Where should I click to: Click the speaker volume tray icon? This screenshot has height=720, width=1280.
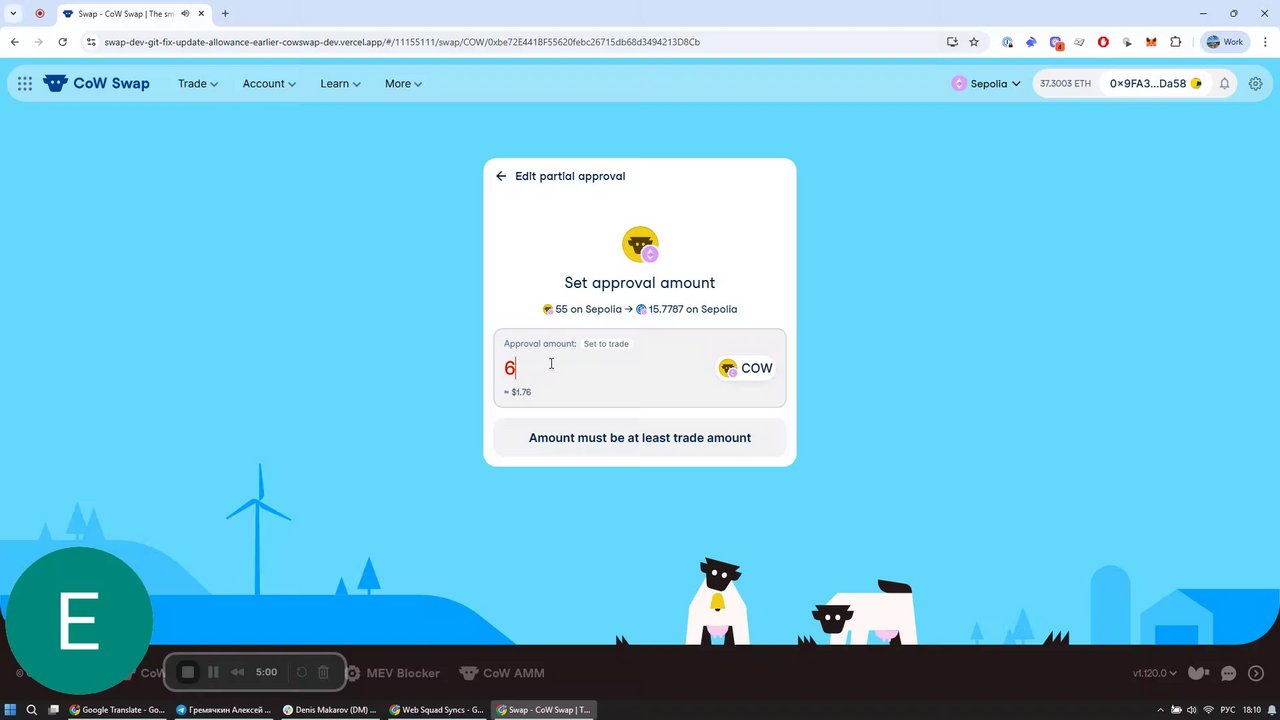(x=1191, y=710)
